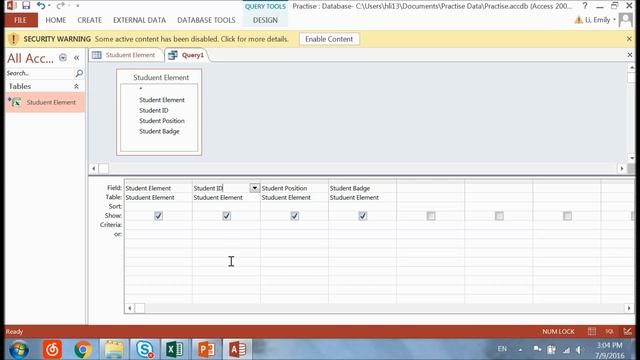Image resolution: width=640 pixels, height=360 pixels.
Task: Select the asterisk field in table box
Action: pos(141,89)
